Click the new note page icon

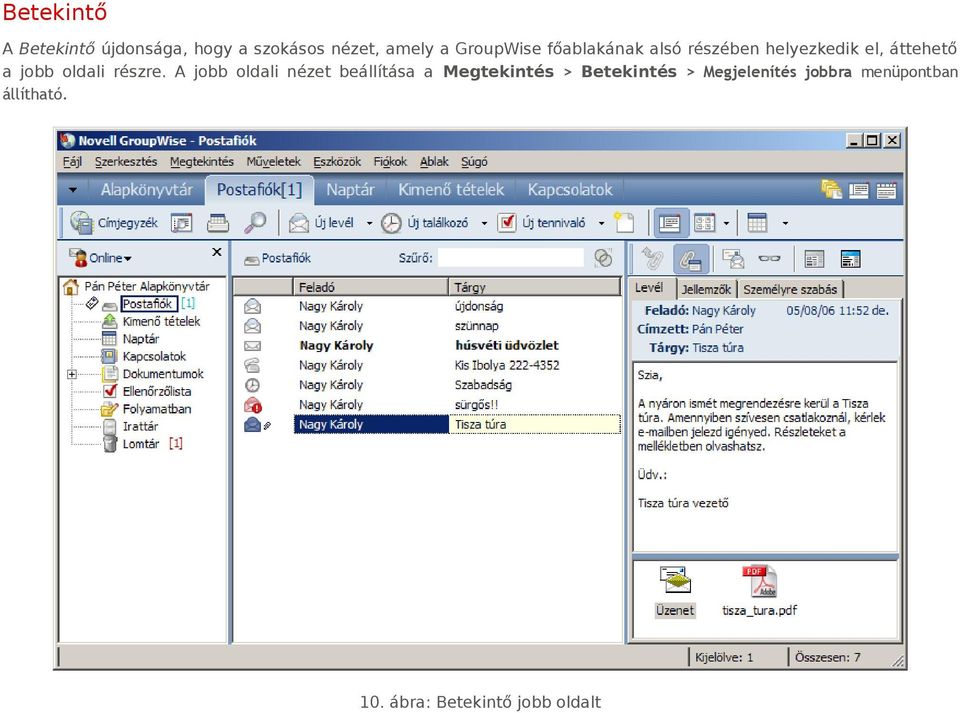(624, 223)
